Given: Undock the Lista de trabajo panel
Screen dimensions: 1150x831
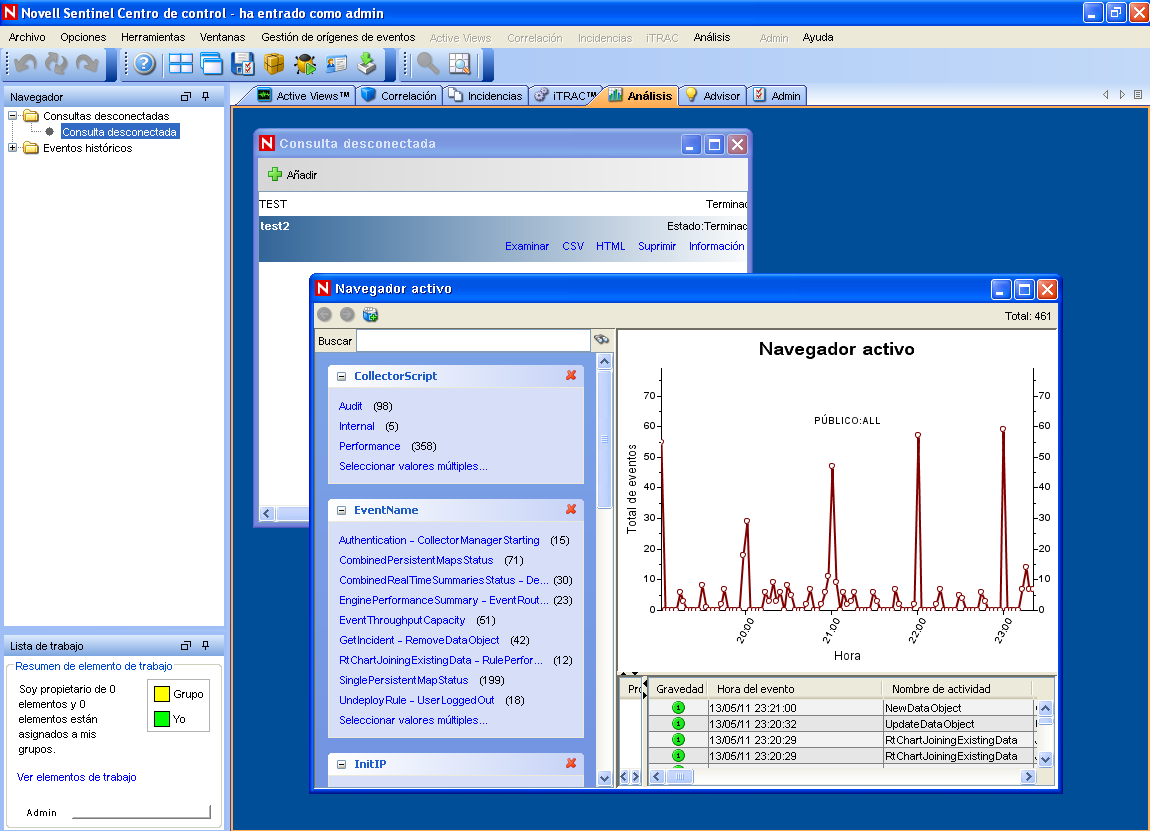Looking at the screenshot, I should pyautogui.click(x=185, y=646).
